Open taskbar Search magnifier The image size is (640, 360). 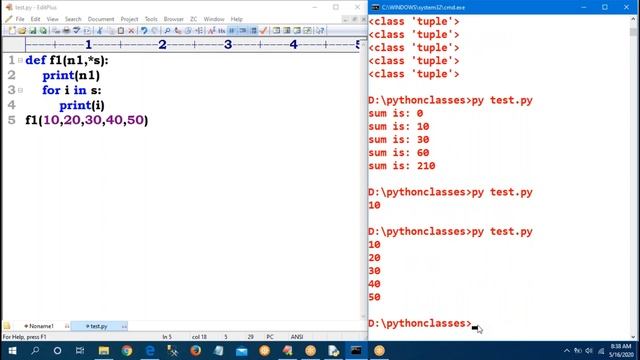(35, 351)
